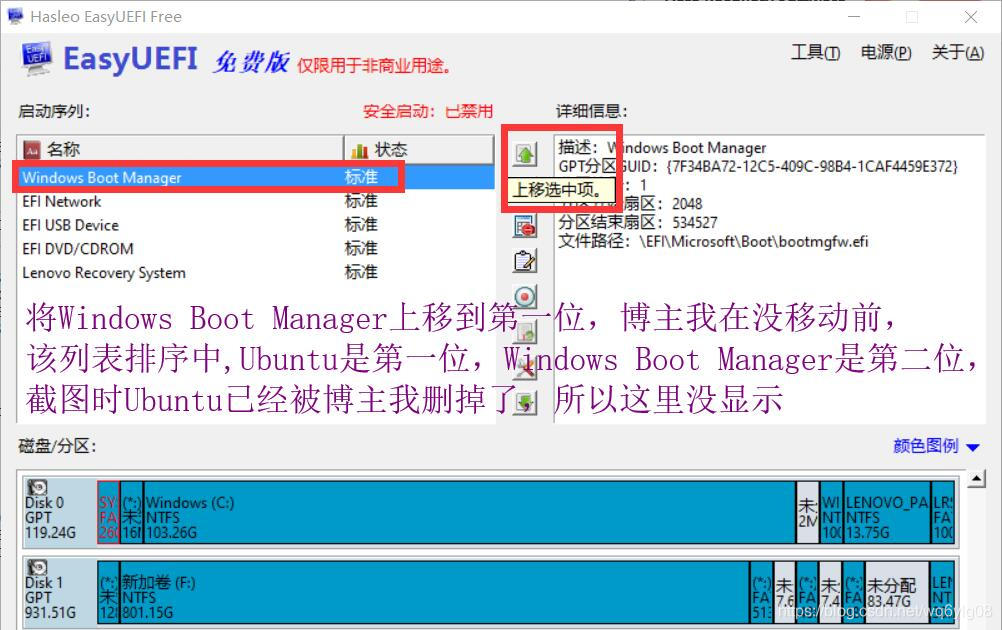Click the disk list scrollbar up arrow
This screenshot has width=1002, height=630.
pos(976,479)
